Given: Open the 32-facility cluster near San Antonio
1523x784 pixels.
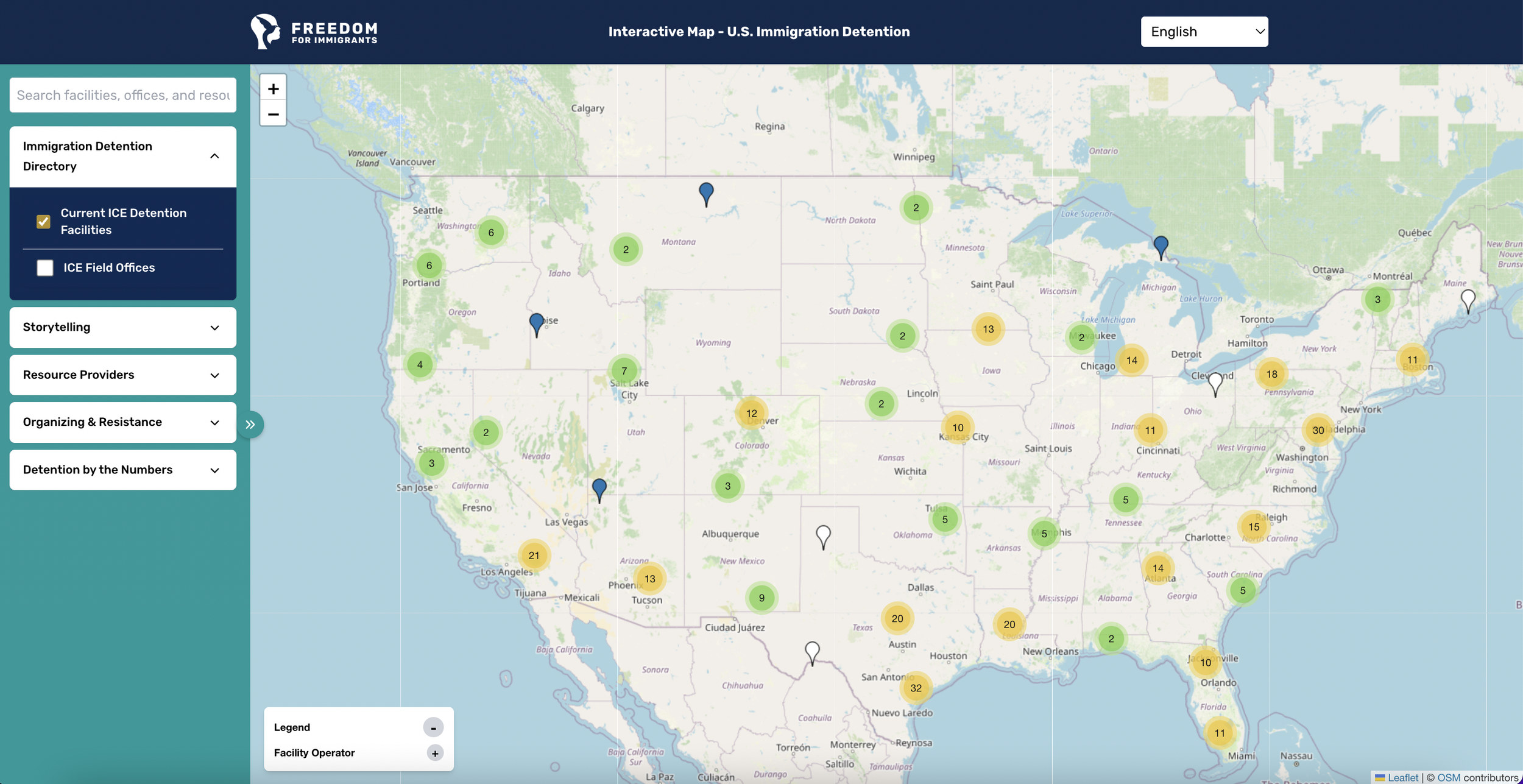Looking at the screenshot, I should click(916, 688).
